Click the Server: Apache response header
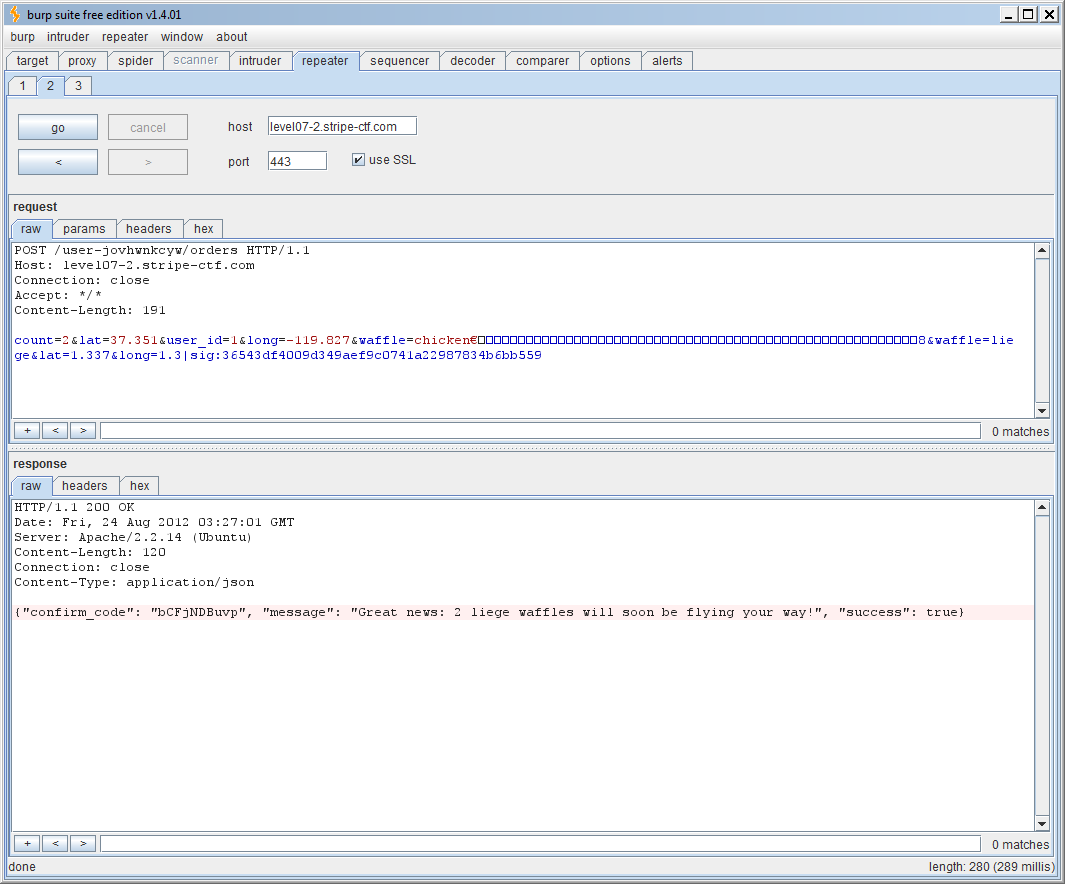Screen dimensions: 1065x884 (133, 537)
